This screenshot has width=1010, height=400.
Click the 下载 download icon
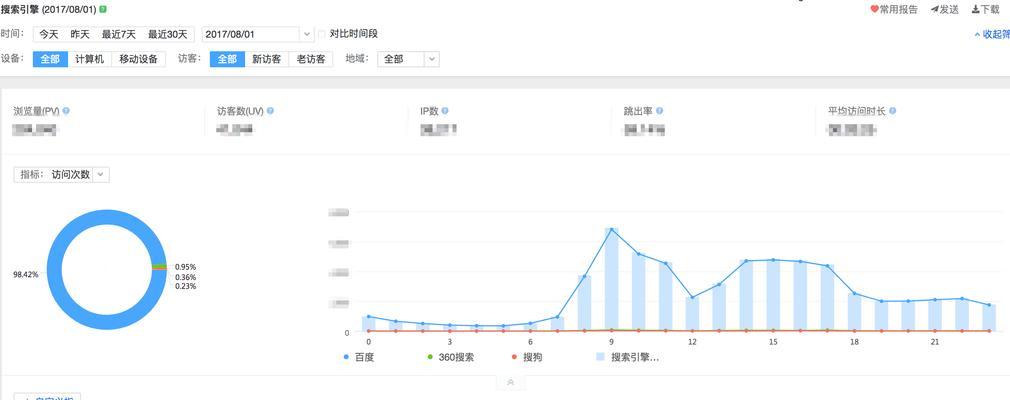[976, 9]
